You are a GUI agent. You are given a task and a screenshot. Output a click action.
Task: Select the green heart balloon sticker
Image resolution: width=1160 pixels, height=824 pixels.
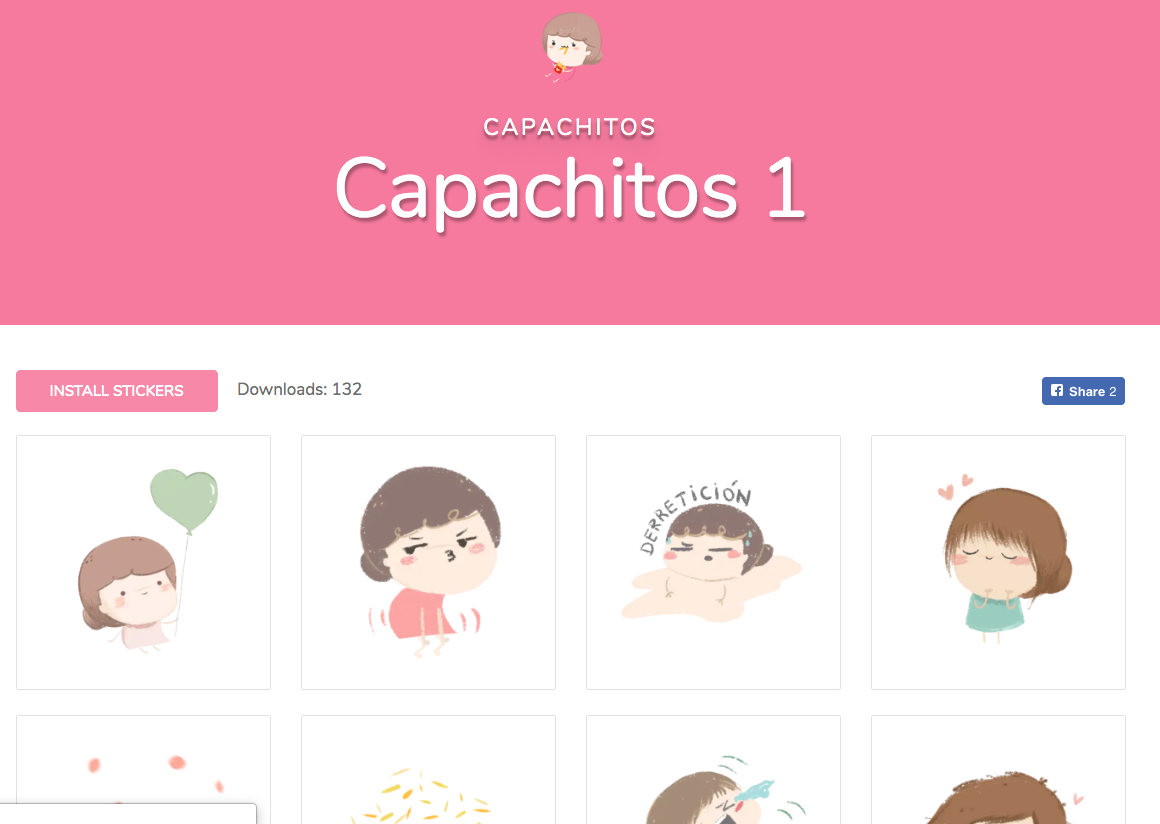pos(144,562)
